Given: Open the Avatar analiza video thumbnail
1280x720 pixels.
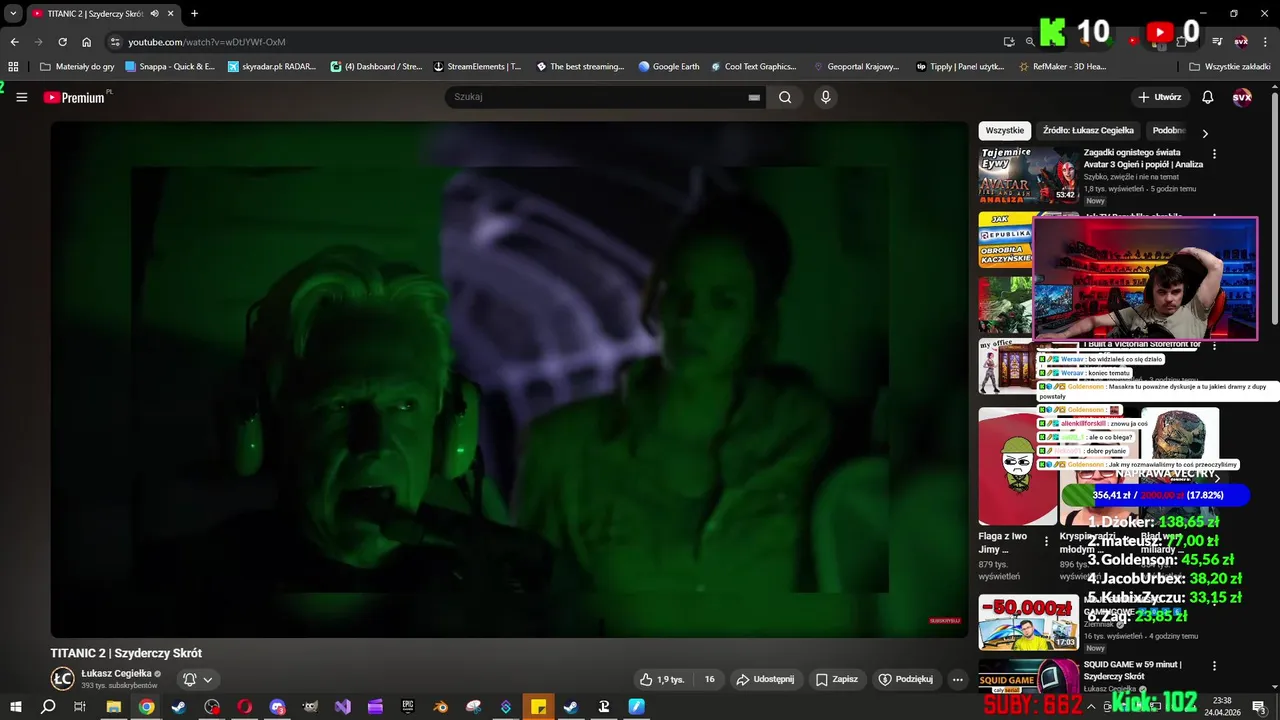Looking at the screenshot, I should [1028, 175].
